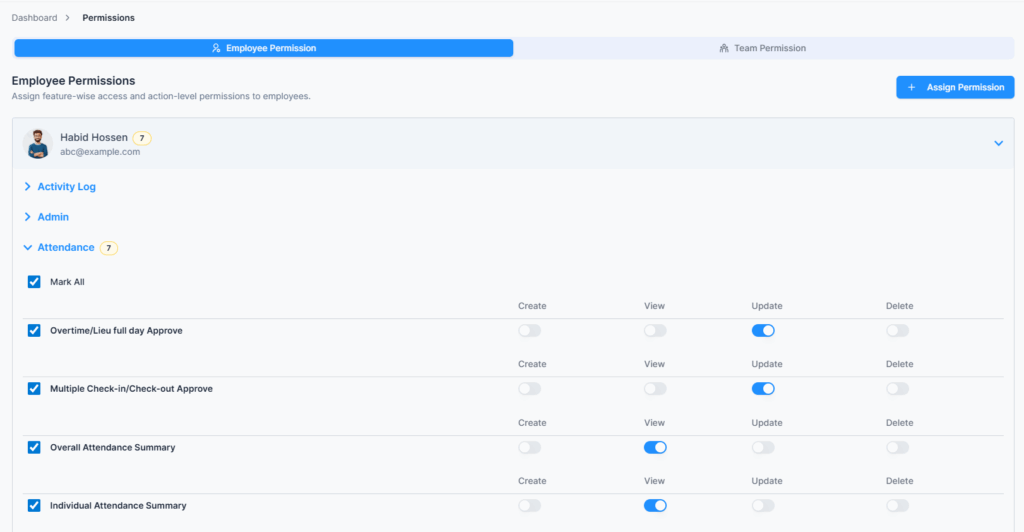This screenshot has width=1024, height=532.
Task: Uncheck Overall Attendance Summary checkbox
Action: tap(34, 447)
